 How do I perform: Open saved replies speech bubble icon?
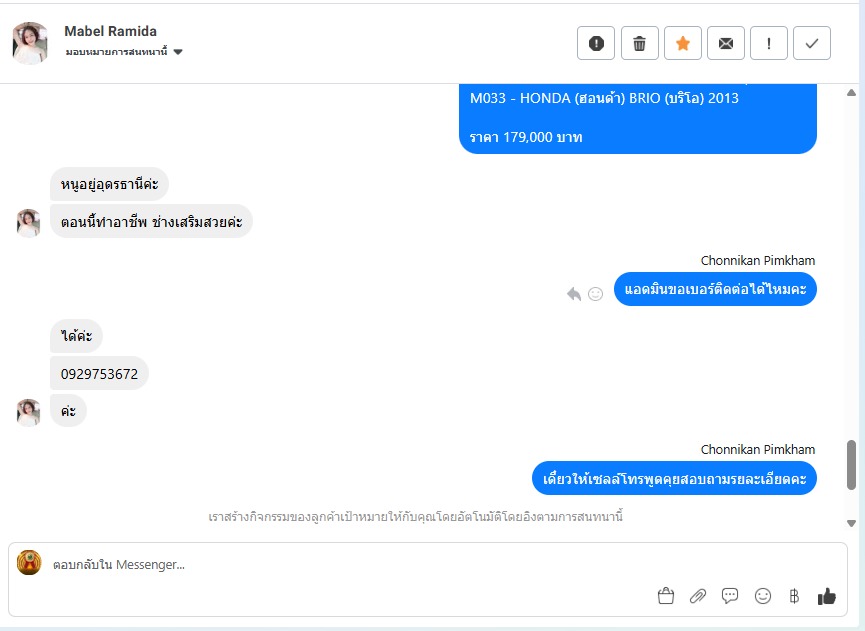730,596
